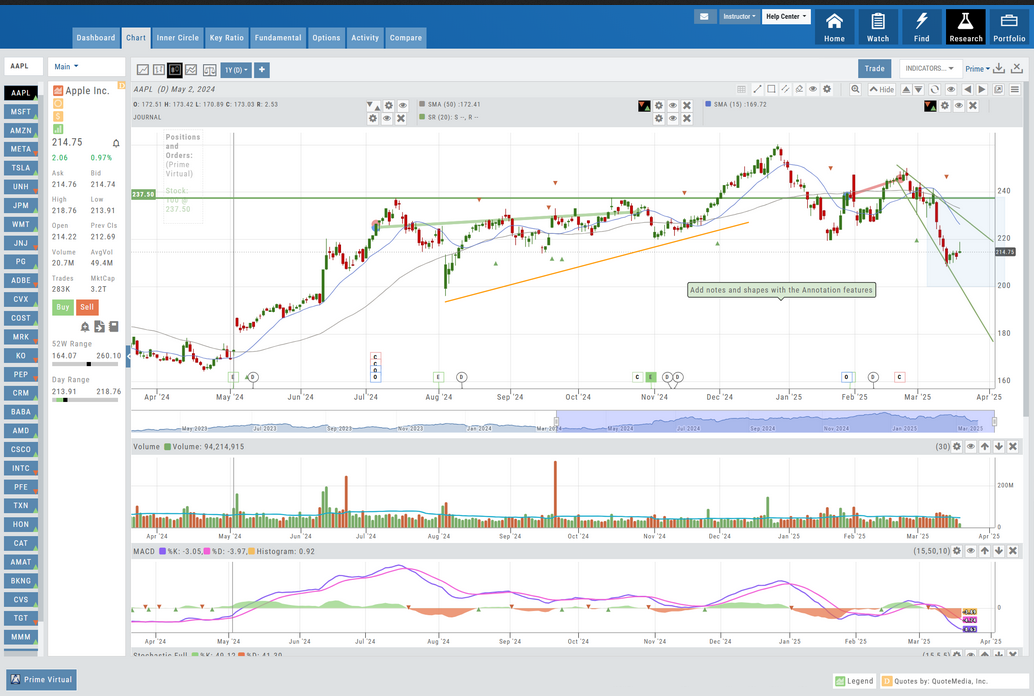Select the area chart type icon
The width and height of the screenshot is (1034, 696).
coord(191,70)
